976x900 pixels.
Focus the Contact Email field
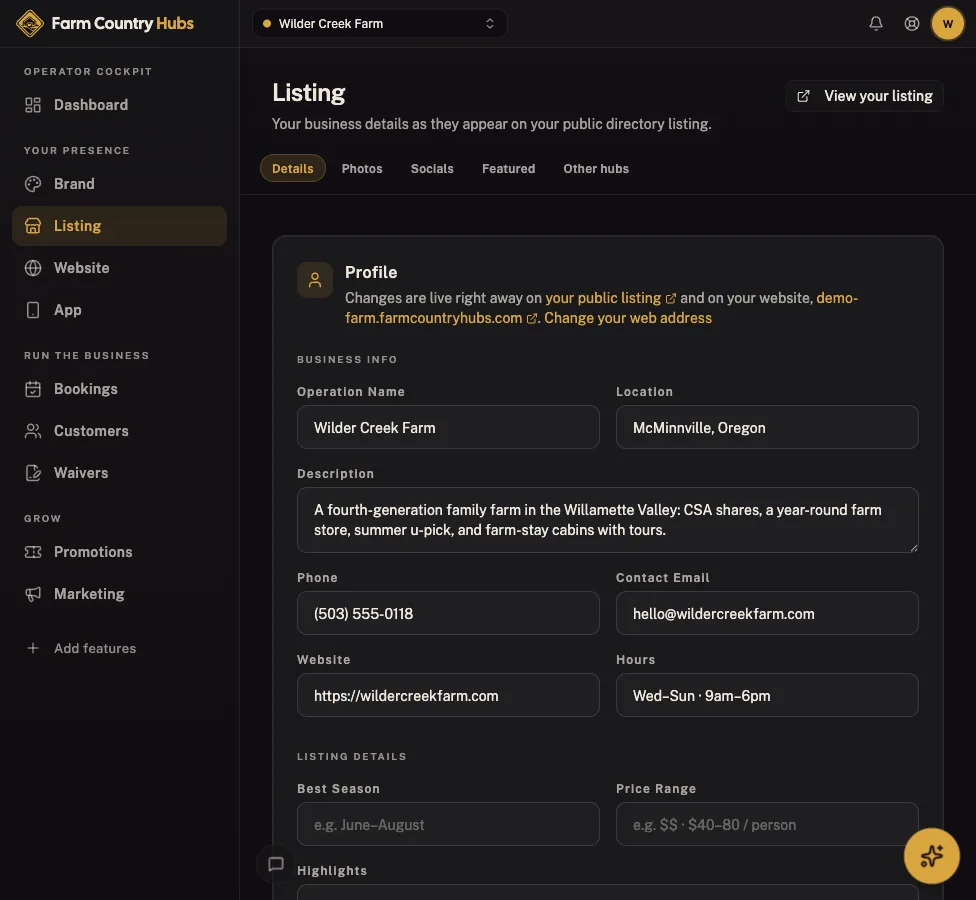pos(767,613)
